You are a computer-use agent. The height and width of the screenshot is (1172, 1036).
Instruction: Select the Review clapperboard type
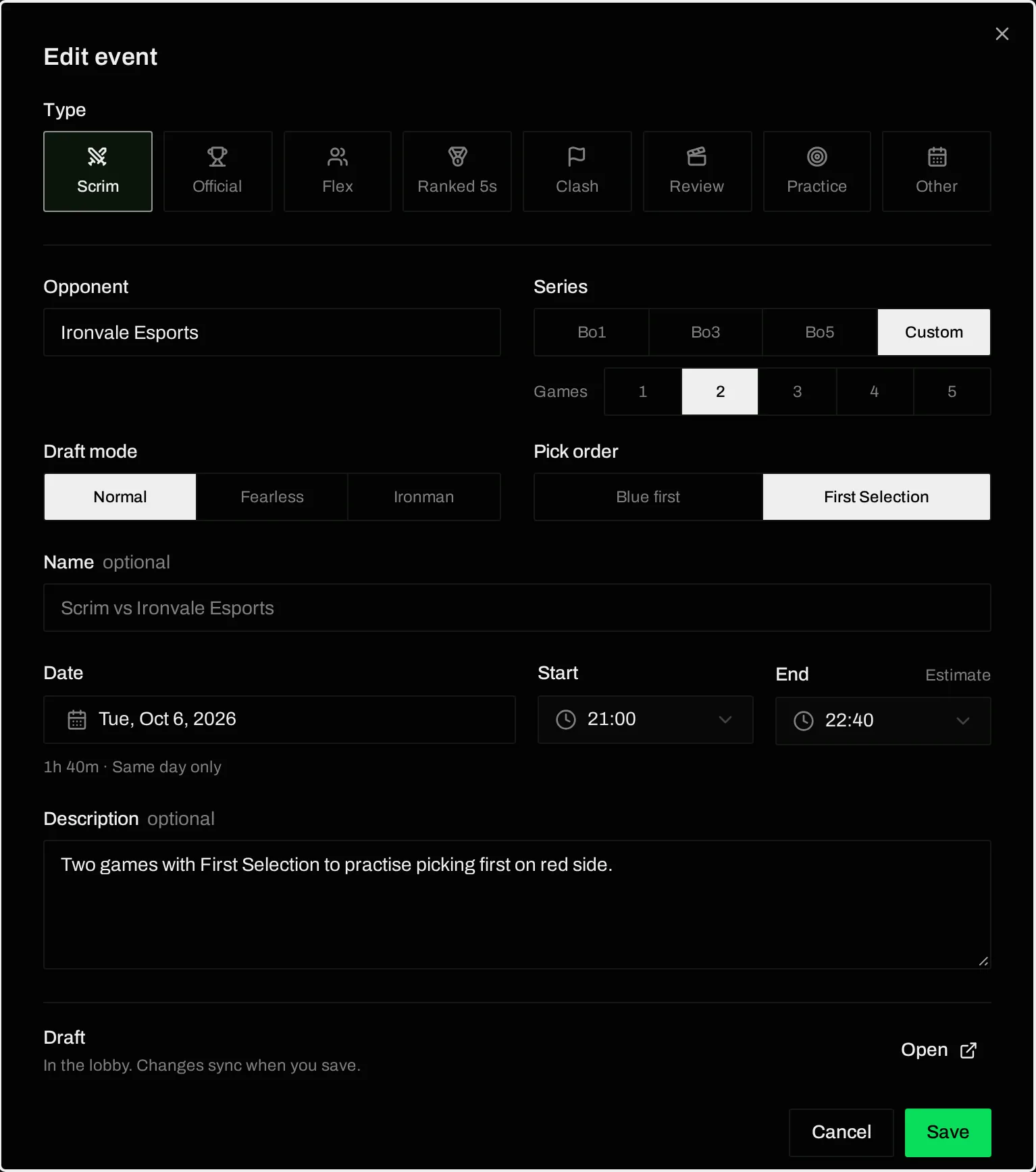697,171
